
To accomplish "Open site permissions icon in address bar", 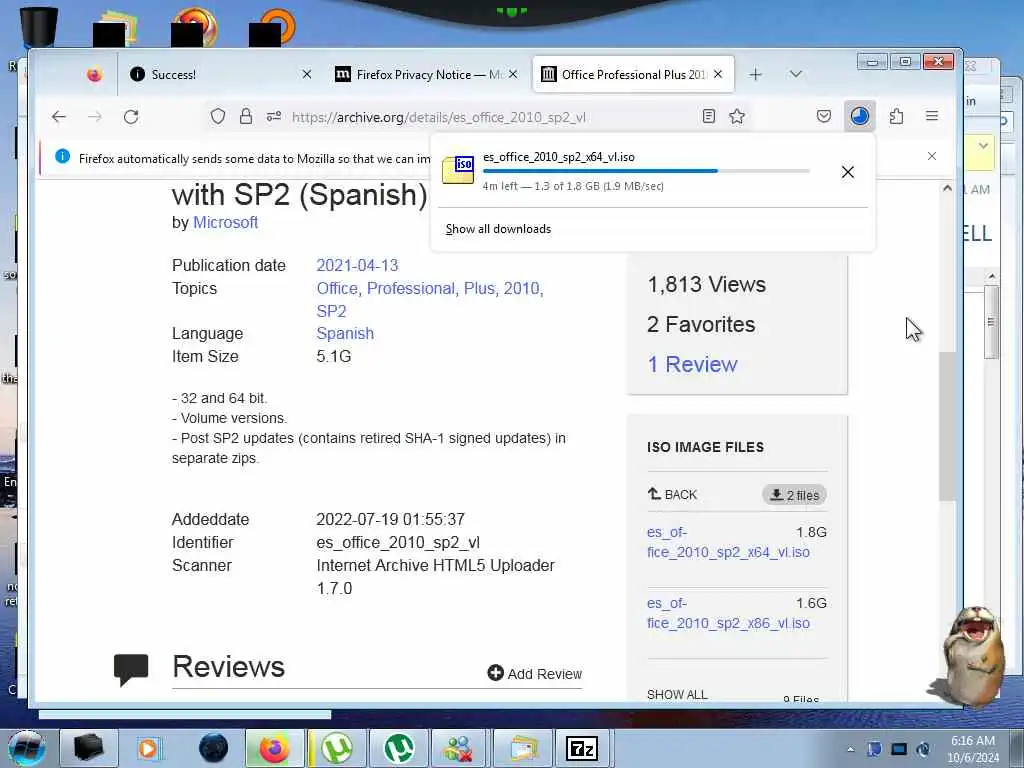I will (274, 117).
